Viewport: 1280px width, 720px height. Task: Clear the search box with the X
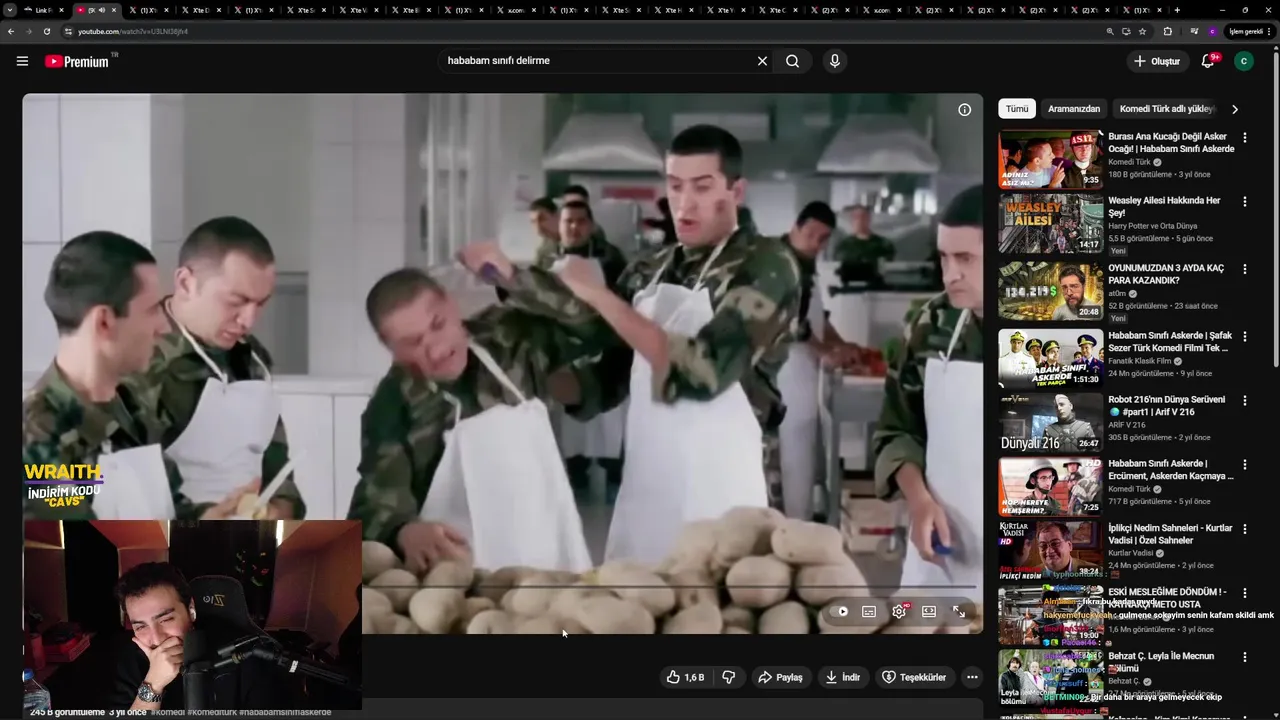click(x=762, y=61)
